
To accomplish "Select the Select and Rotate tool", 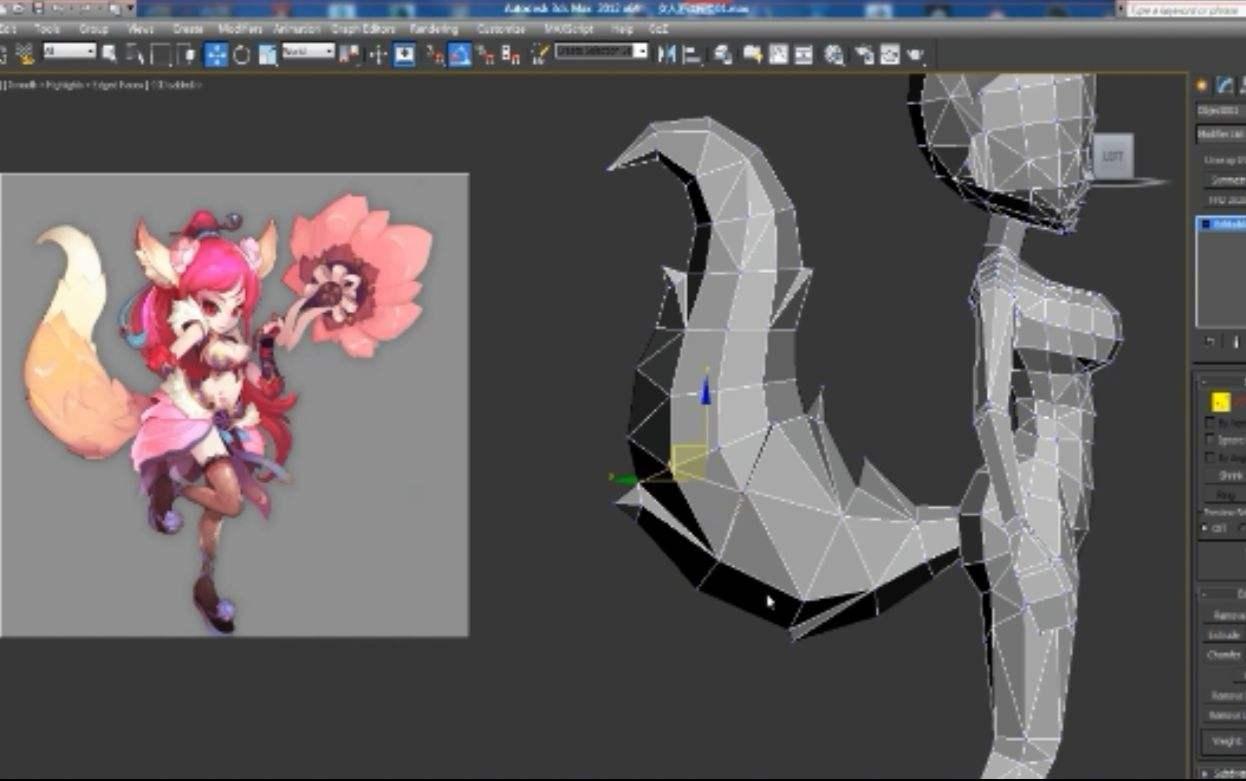I will 241,54.
